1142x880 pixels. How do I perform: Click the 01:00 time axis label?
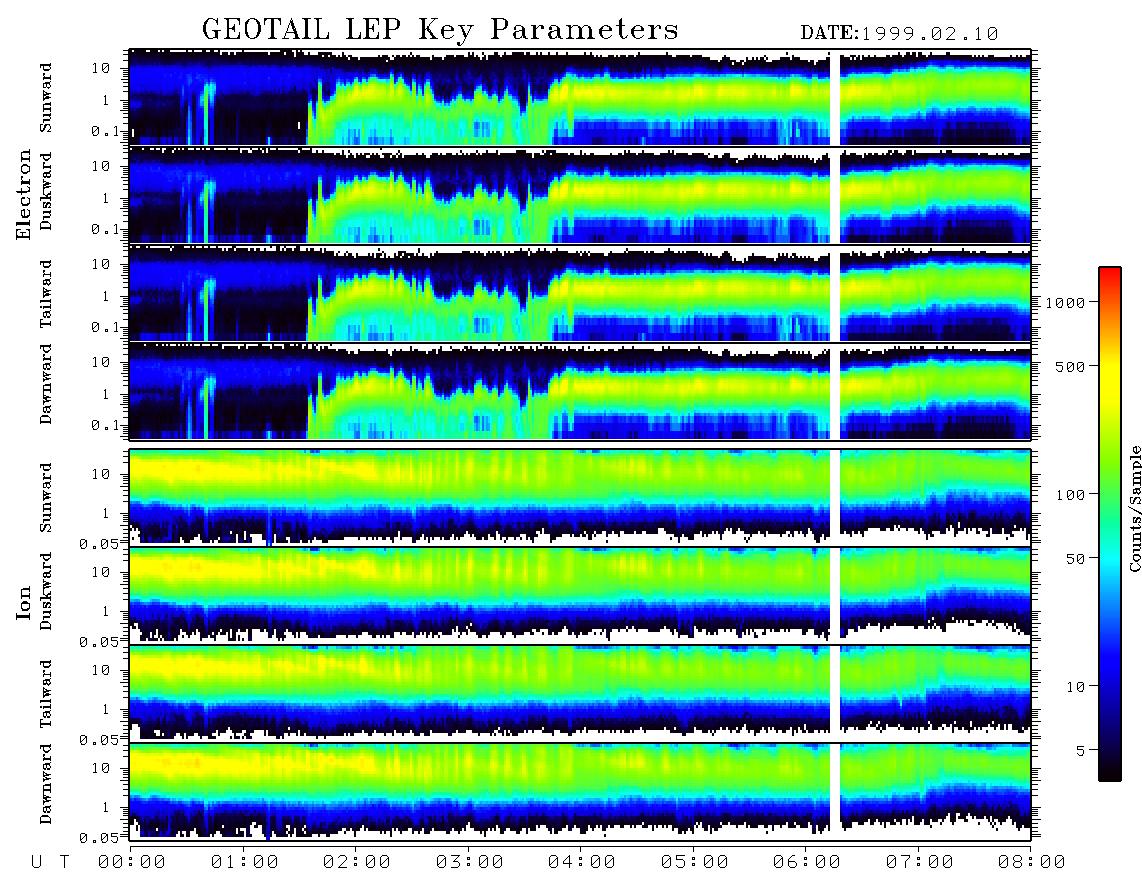[x=244, y=863]
